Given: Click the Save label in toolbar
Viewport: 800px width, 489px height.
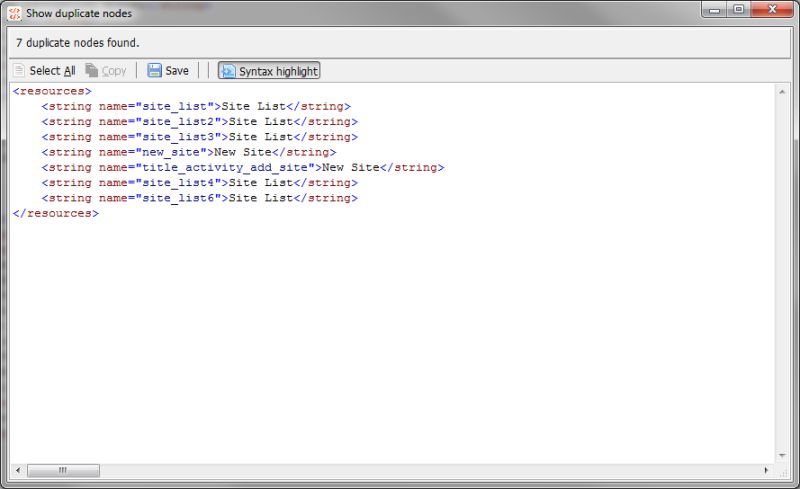Looking at the screenshot, I should (x=177, y=71).
